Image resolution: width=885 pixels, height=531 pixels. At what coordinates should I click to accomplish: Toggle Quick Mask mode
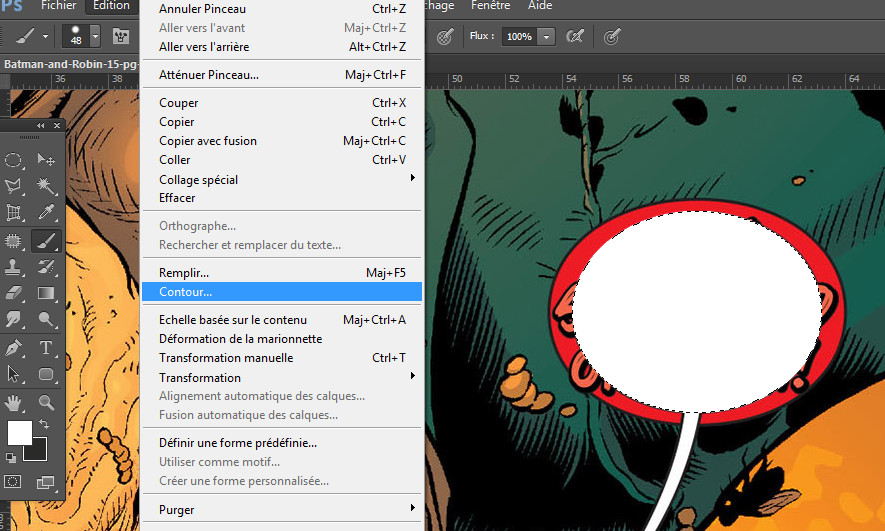coord(13,481)
